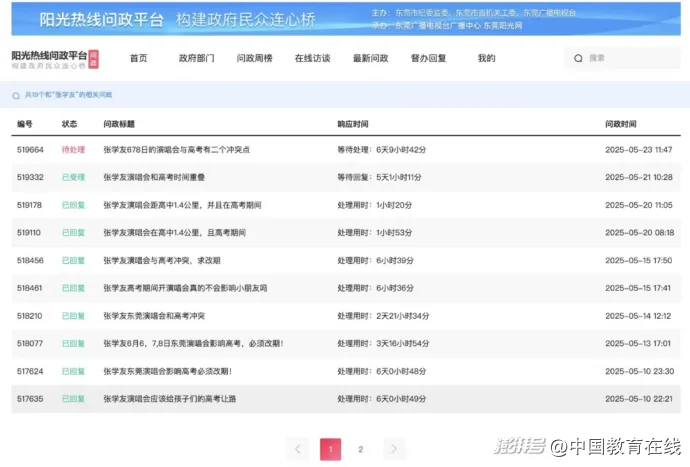Open 我的 account menu
The height and width of the screenshot is (467, 690).
[486, 59]
